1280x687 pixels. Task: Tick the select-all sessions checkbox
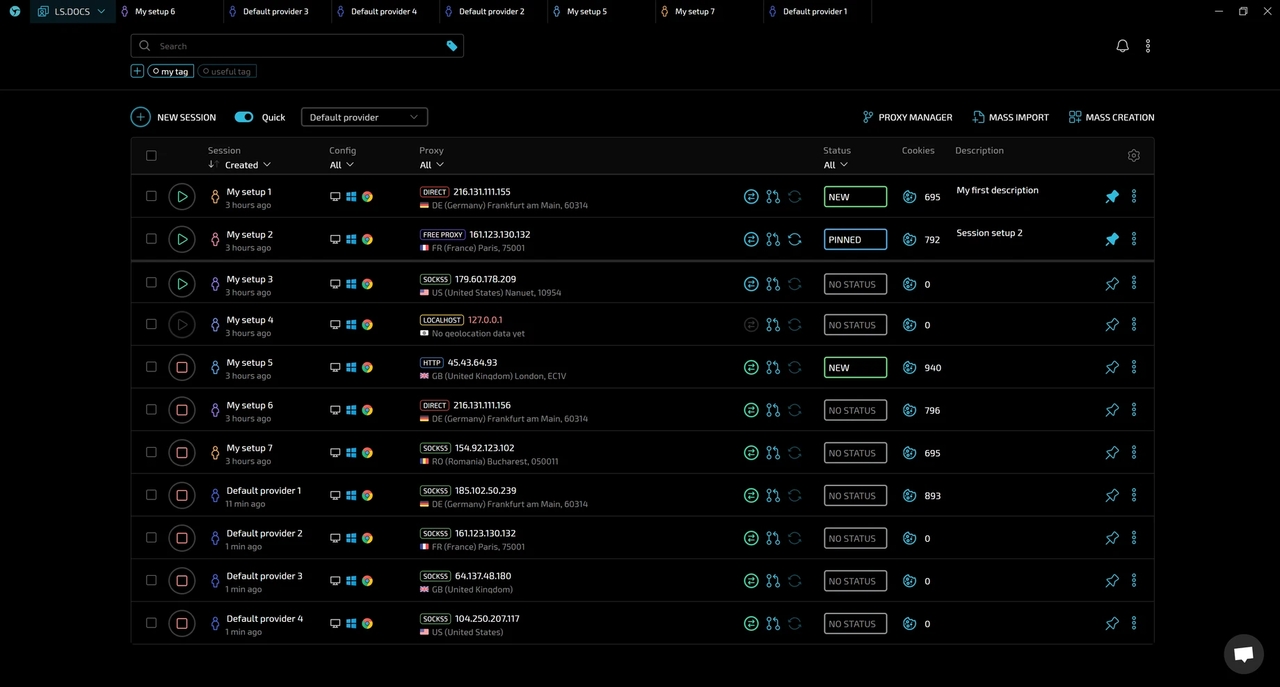151,156
